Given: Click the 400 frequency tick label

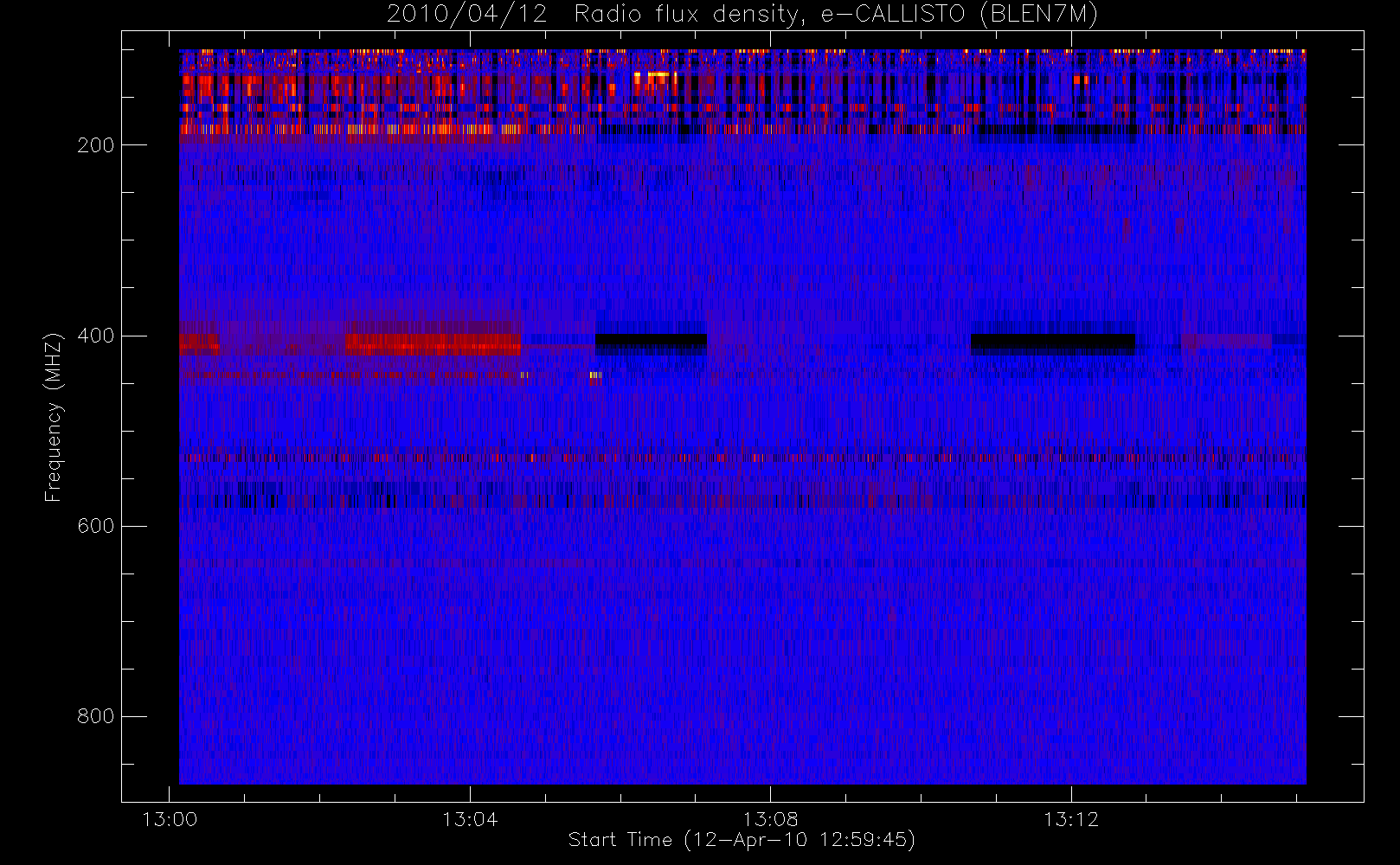Looking at the screenshot, I should coord(95,336).
